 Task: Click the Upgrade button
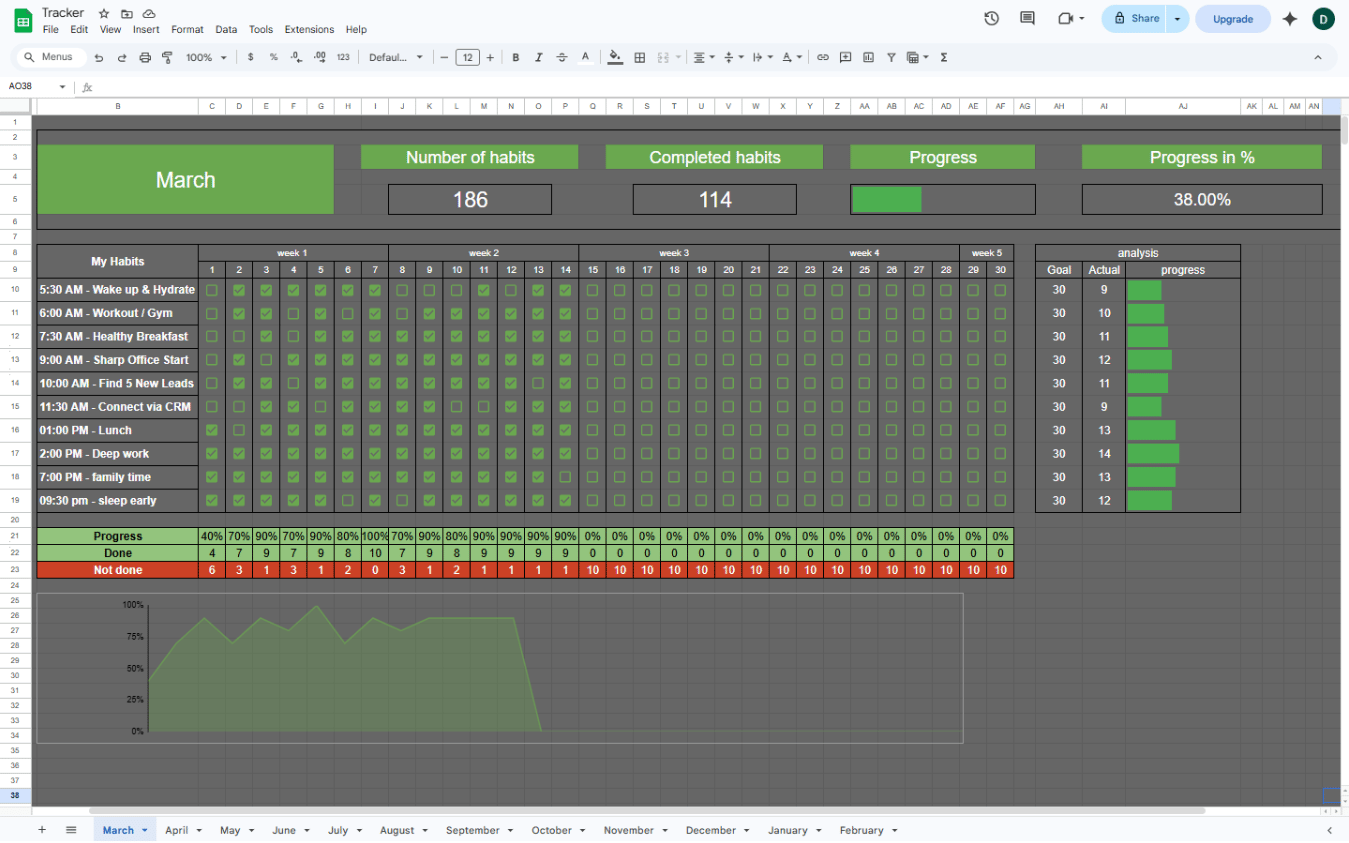tap(1233, 18)
